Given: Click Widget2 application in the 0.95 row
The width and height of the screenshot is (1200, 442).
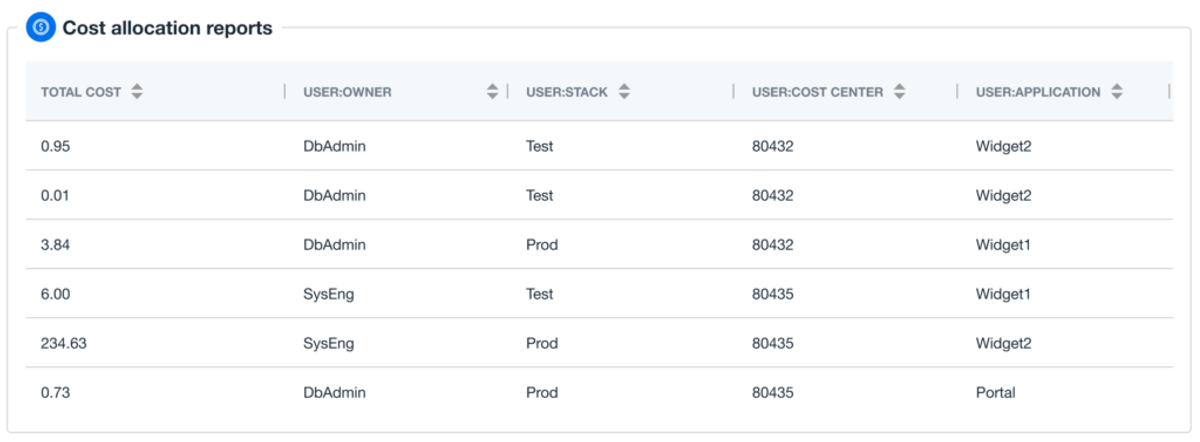Looking at the screenshot, I should point(1003,146).
